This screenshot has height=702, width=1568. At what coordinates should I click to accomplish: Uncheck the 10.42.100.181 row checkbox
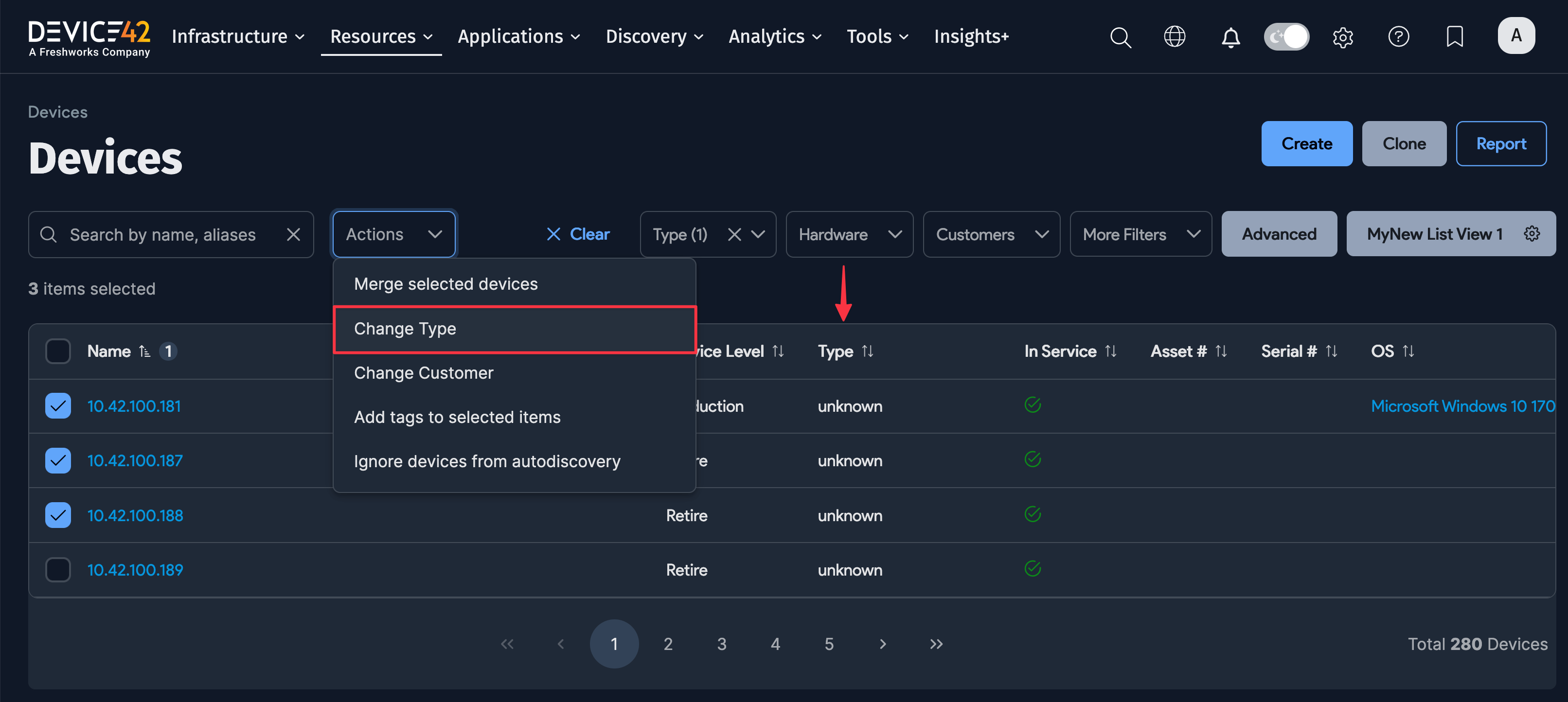point(57,406)
